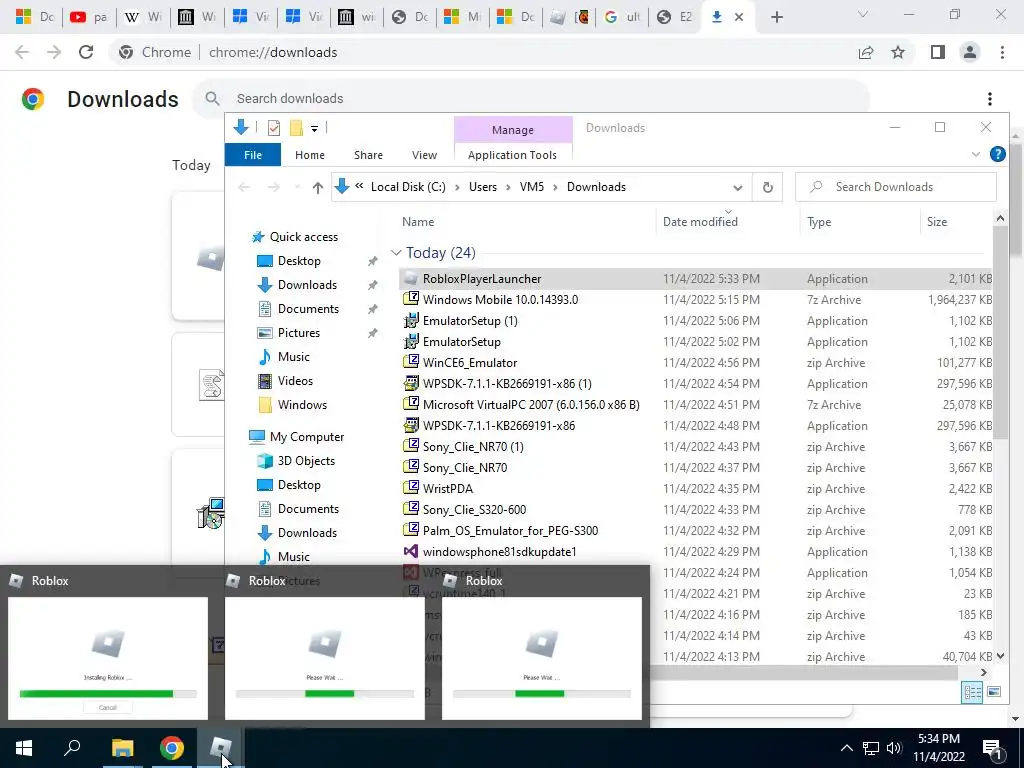The image size is (1024, 768).
Task: Click the Cancel button in Roblox preview
Action: (x=108, y=707)
